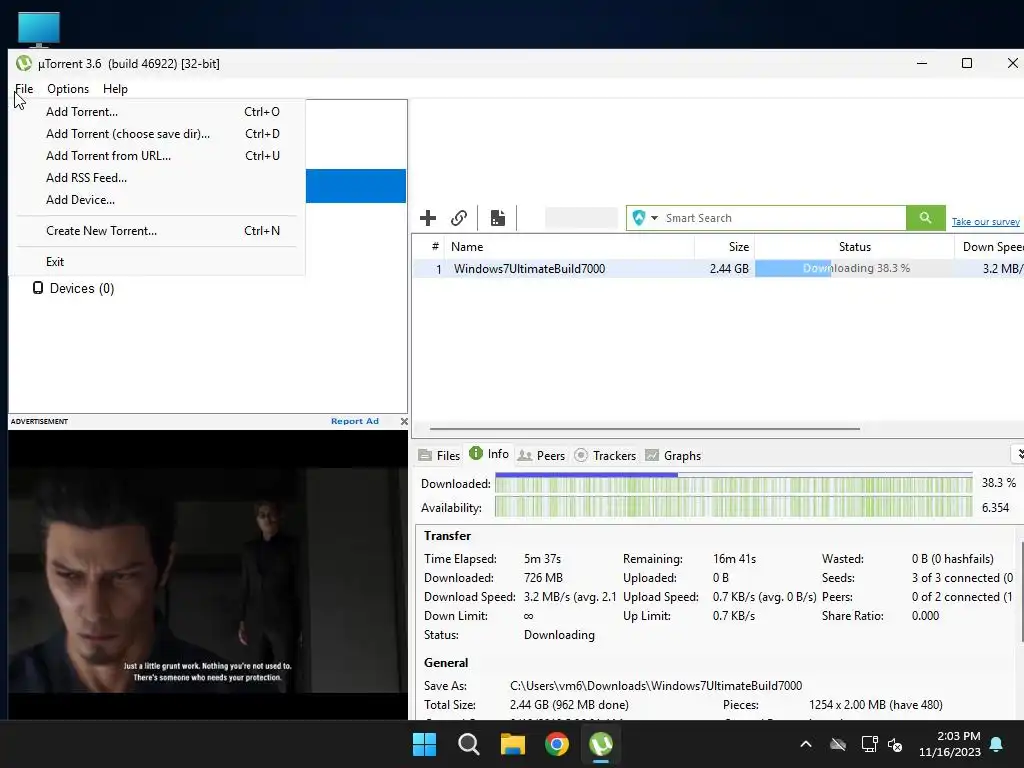Open the Windows Start menu
The height and width of the screenshot is (768, 1024).
click(x=424, y=744)
